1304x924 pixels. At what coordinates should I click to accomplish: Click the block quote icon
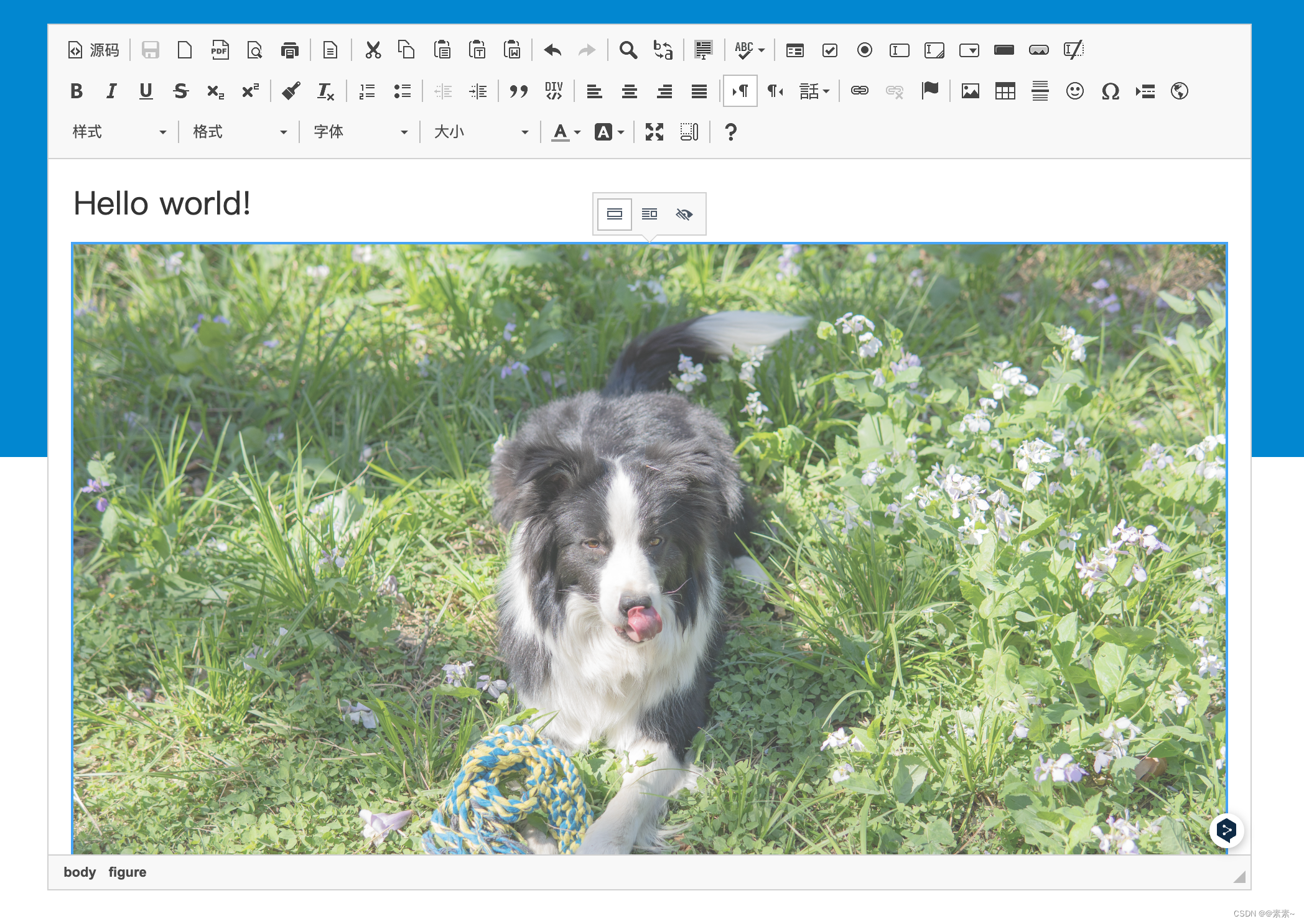pyautogui.click(x=518, y=91)
